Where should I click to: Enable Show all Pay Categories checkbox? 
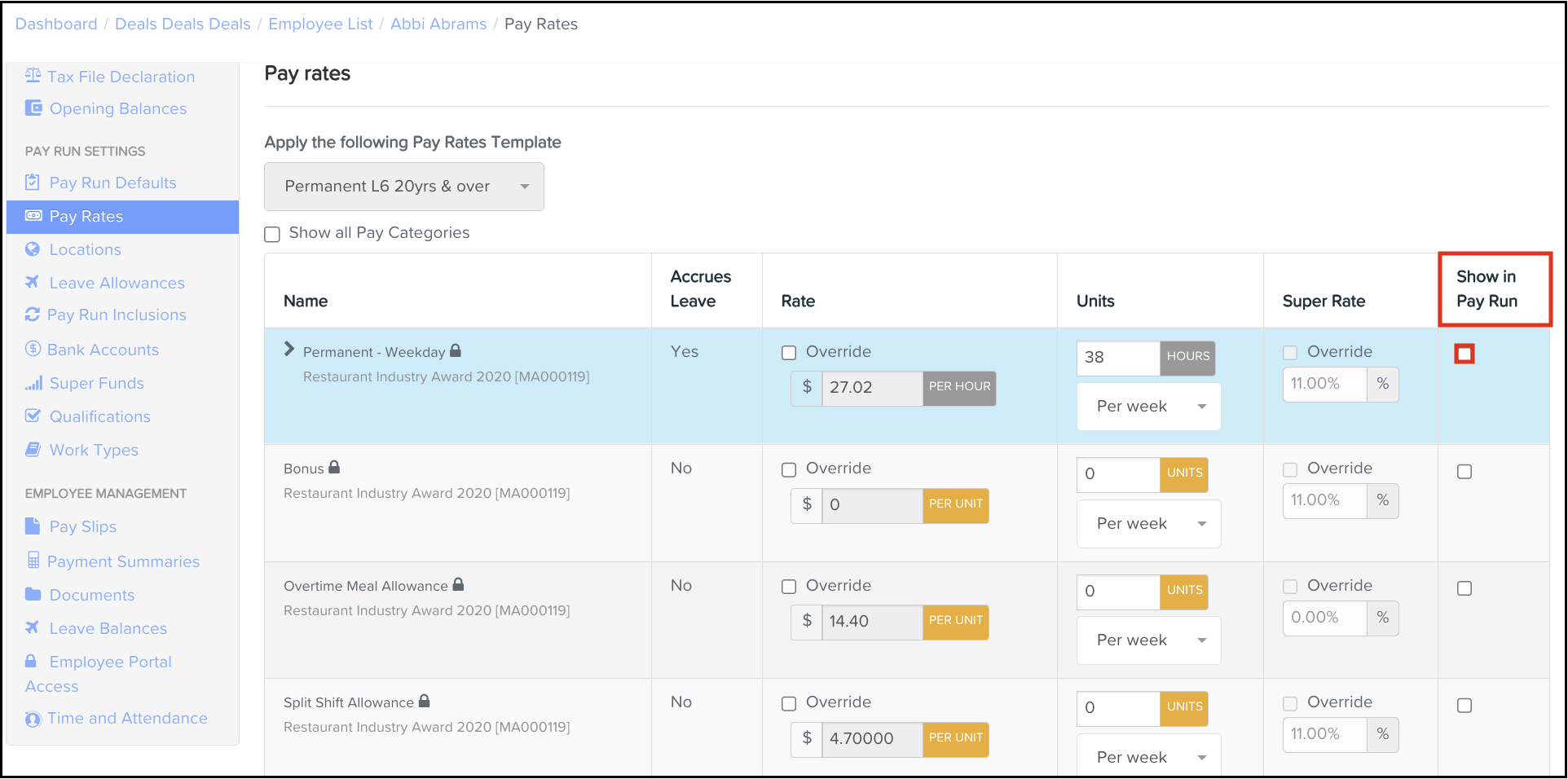272,234
